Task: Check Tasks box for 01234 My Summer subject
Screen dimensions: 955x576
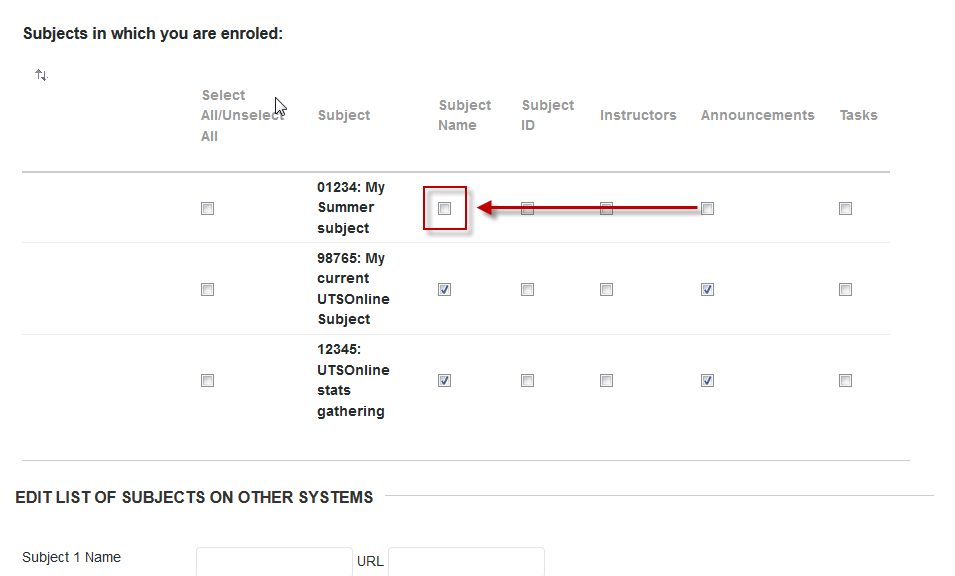Action: coord(845,209)
